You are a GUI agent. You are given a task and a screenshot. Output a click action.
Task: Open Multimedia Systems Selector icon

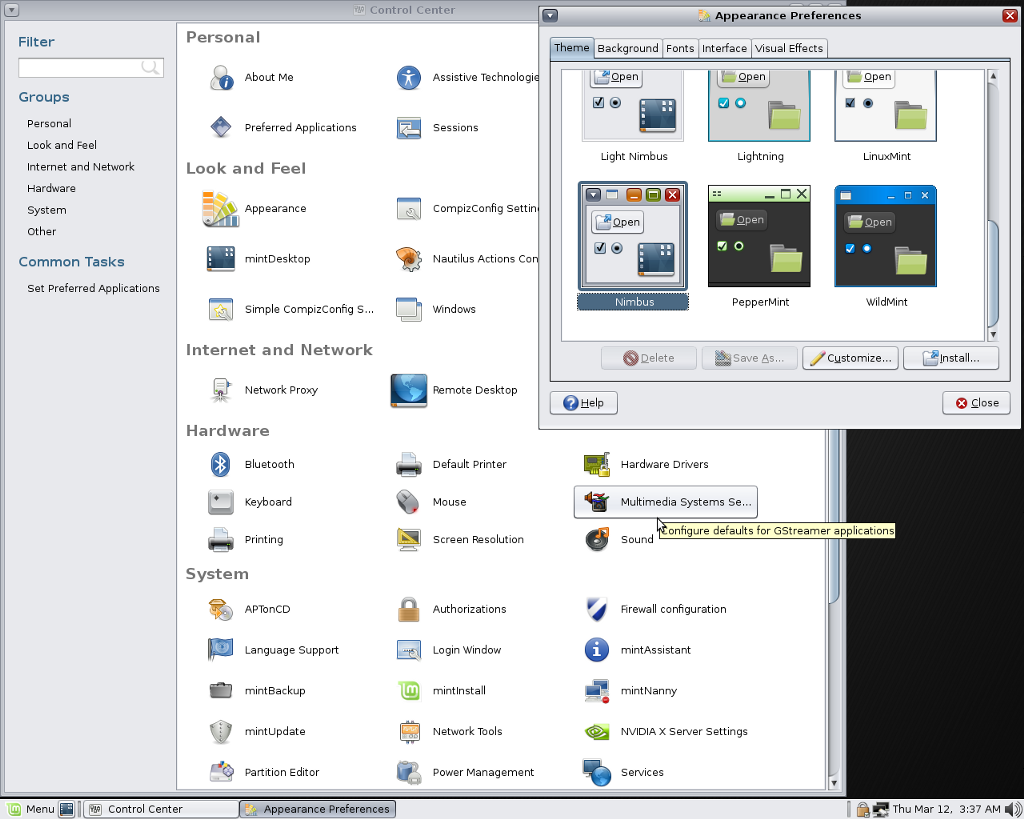597,502
